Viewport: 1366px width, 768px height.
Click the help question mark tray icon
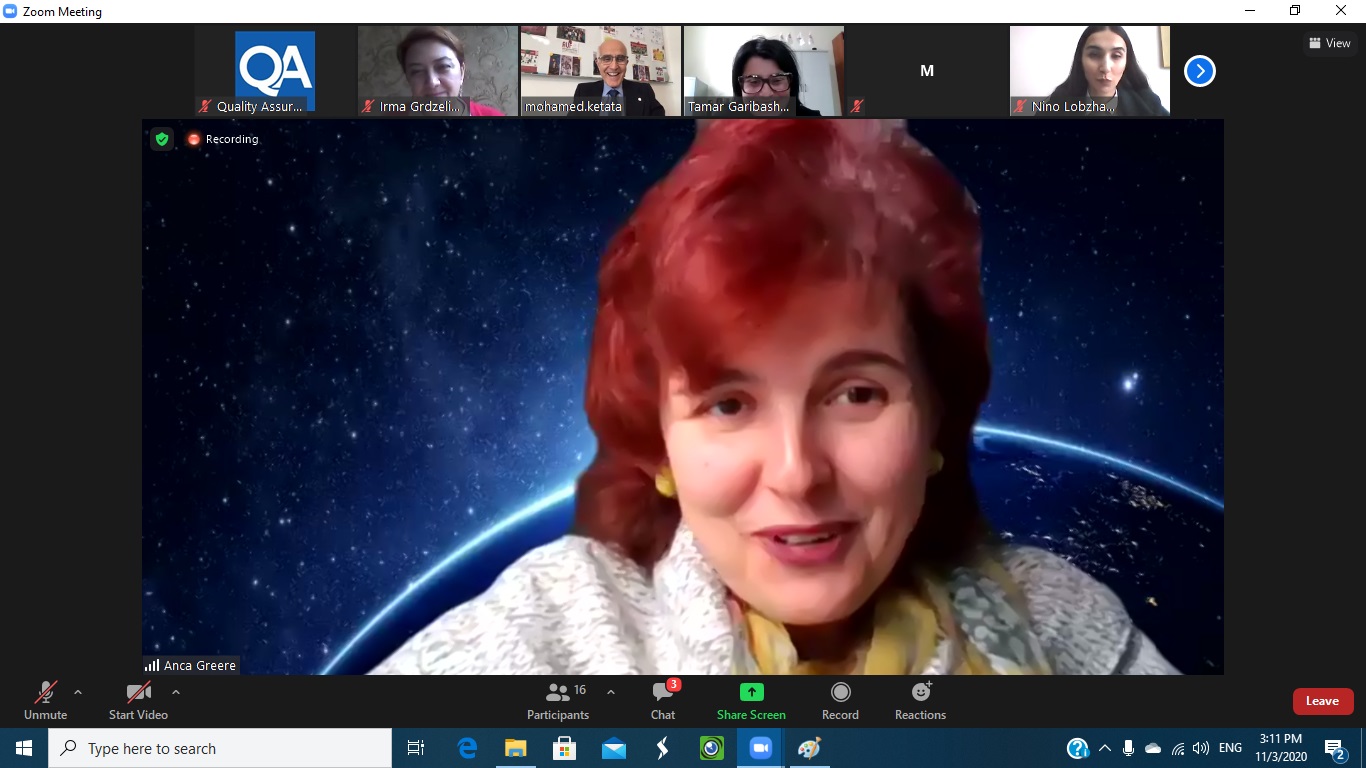click(x=1077, y=748)
